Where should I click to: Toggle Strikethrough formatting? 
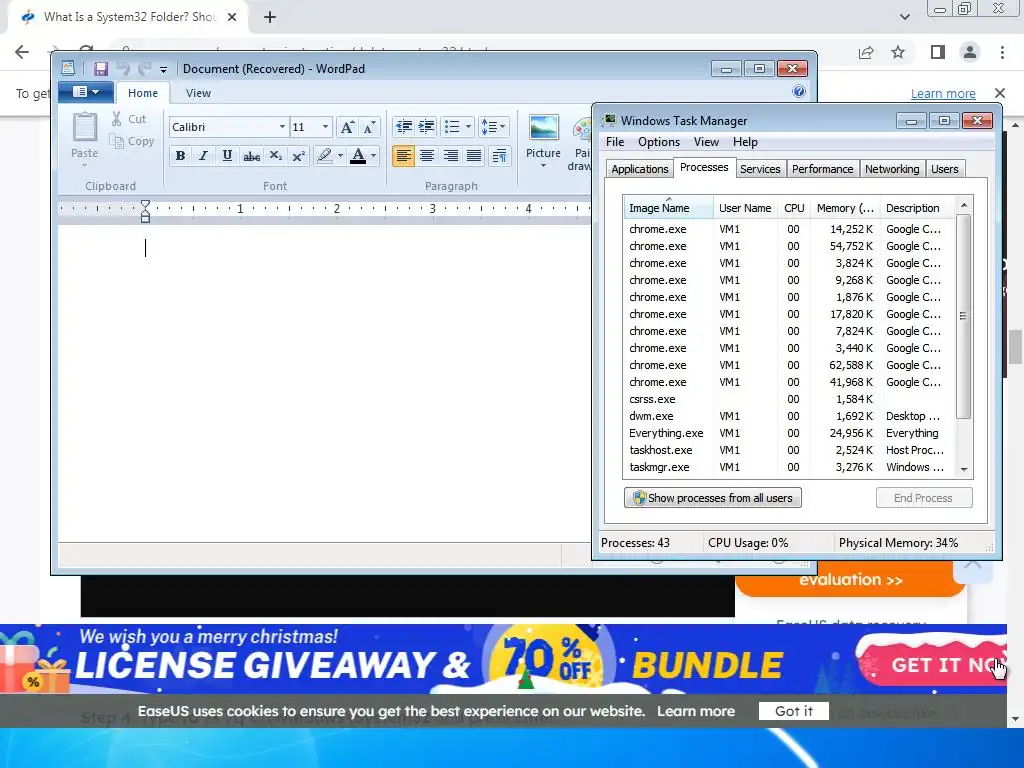click(x=251, y=155)
